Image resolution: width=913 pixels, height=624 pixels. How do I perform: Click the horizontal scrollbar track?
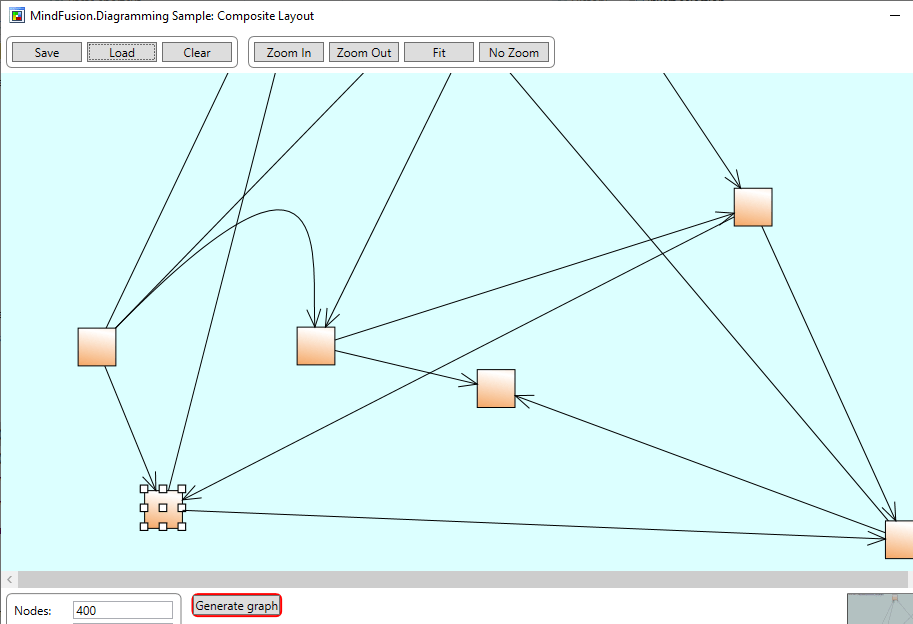(450, 578)
